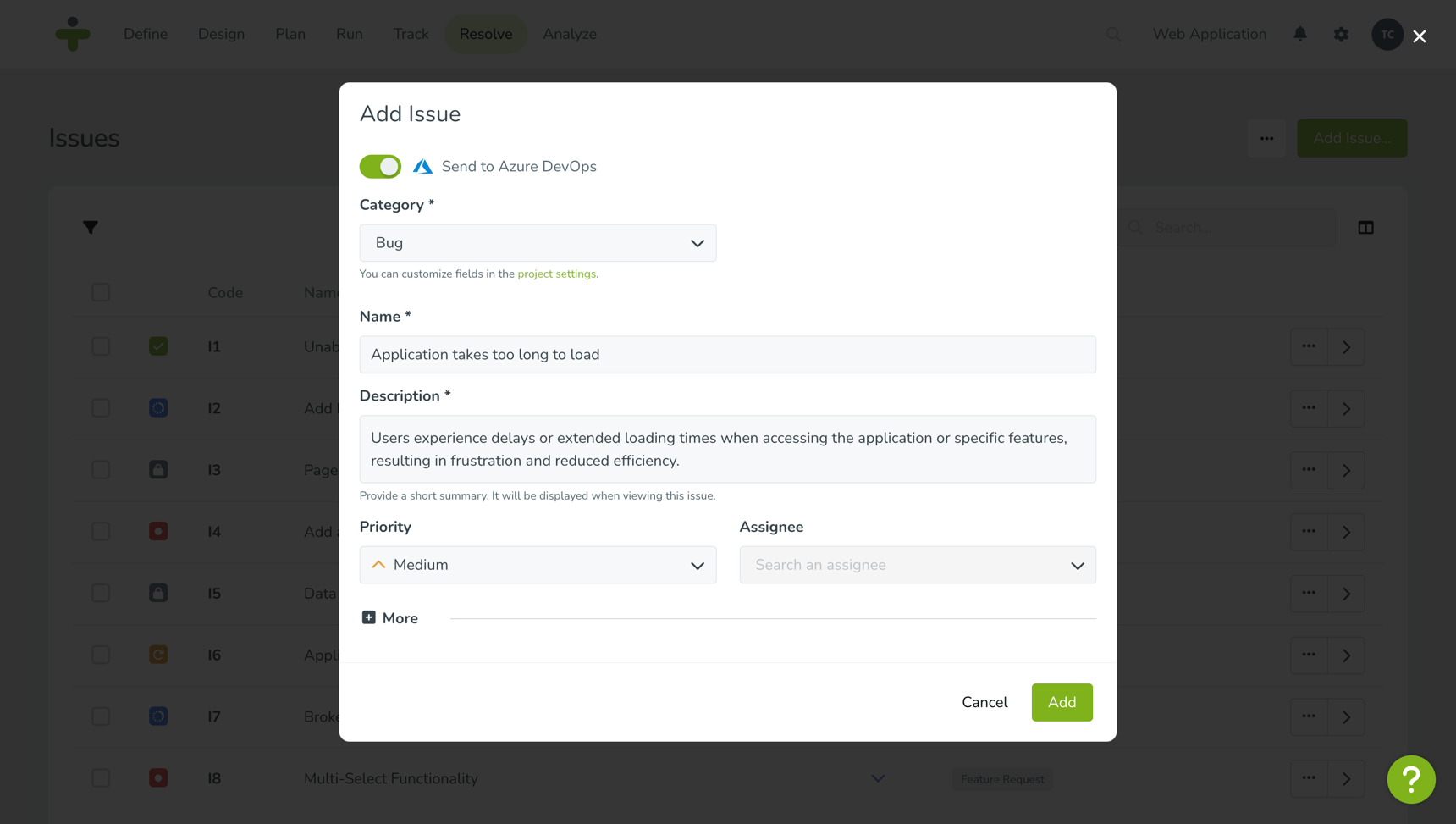The image size is (1456, 824).
Task: Click the column layout icon beside the search box
Action: tap(1365, 227)
